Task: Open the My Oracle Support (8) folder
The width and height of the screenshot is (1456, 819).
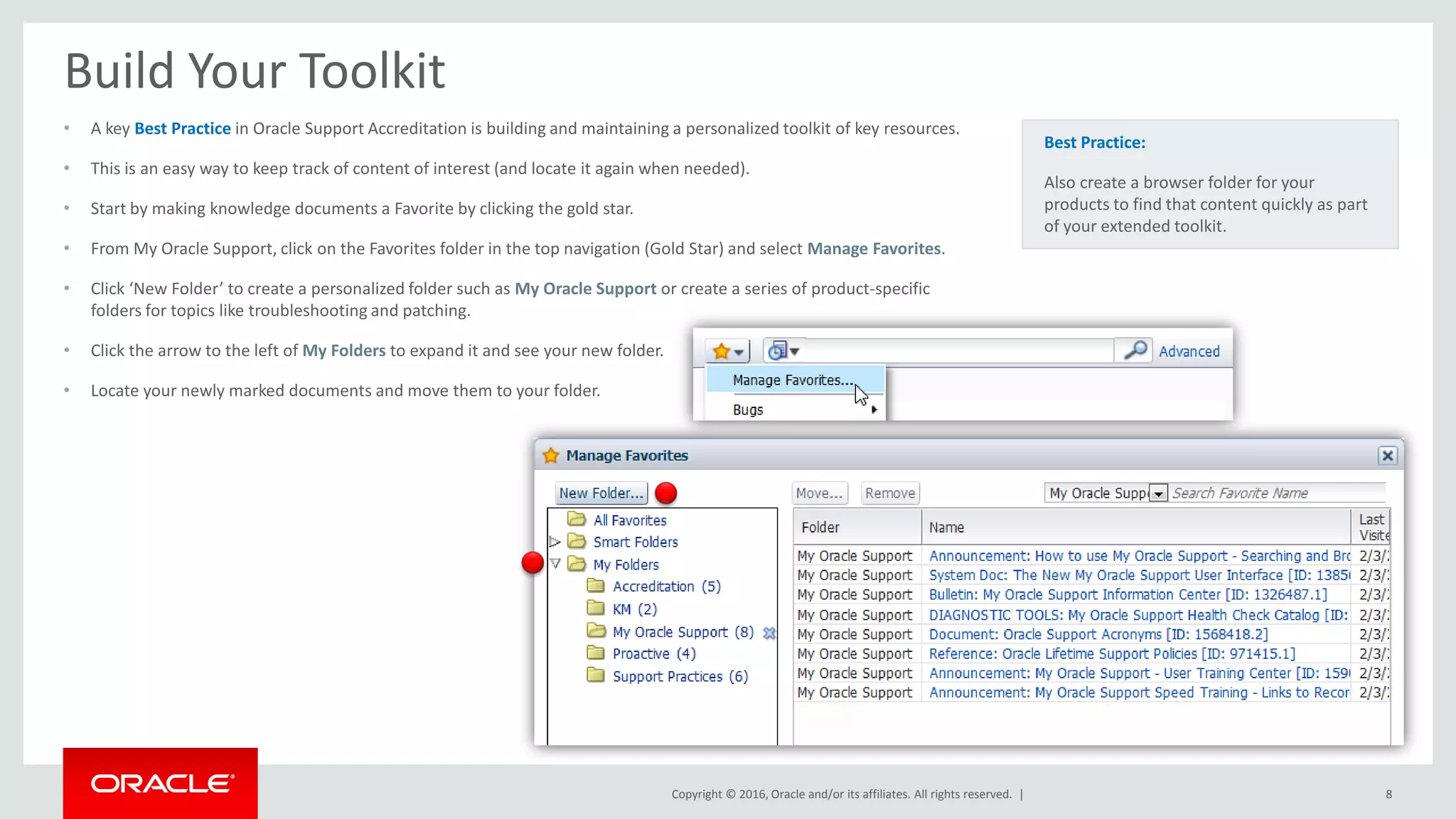Action: coord(683,632)
